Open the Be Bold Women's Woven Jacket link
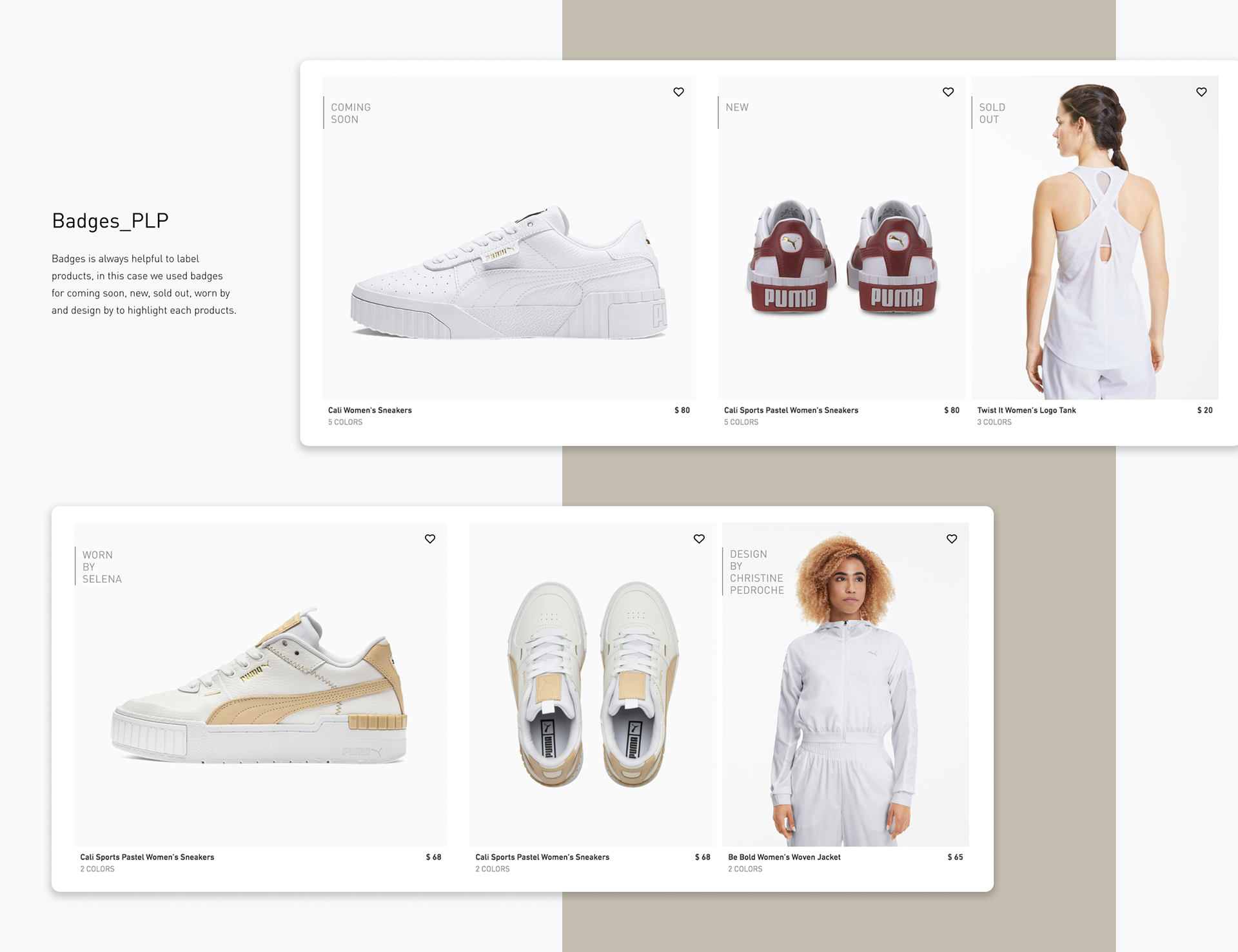The image size is (1238, 952). pos(784,857)
